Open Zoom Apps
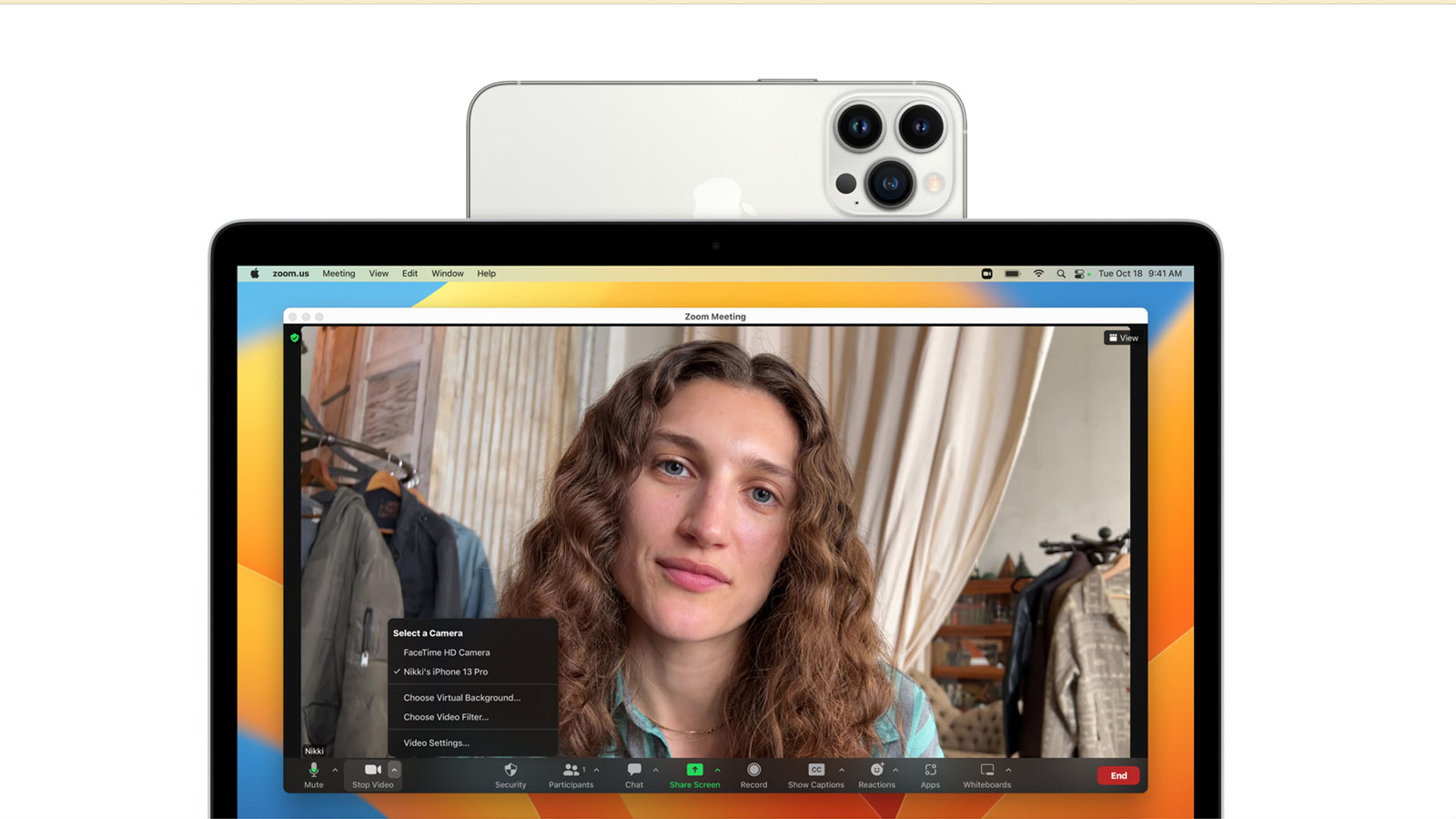Viewport: 1456px width, 819px height. tap(930, 775)
